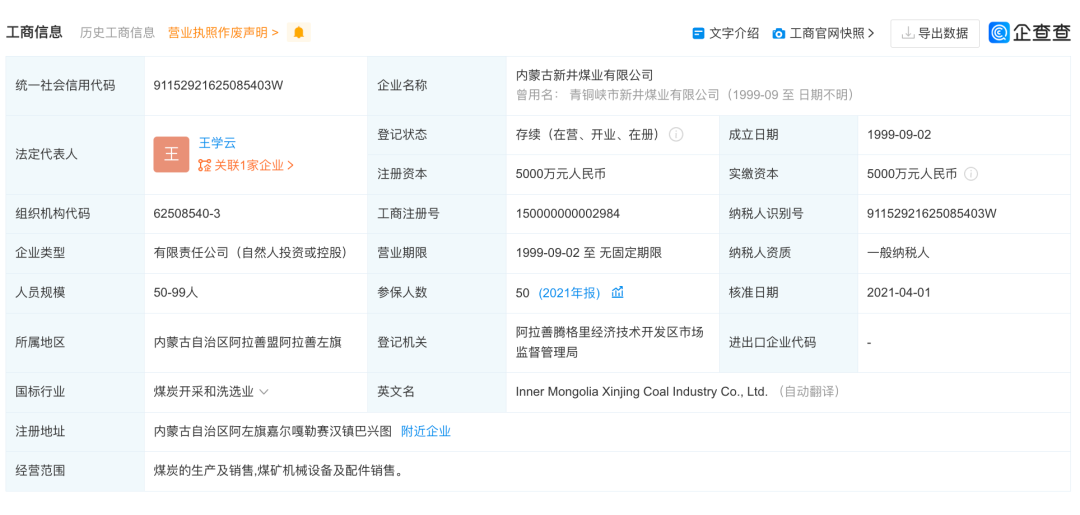Screen dimensions: 1080x515
Task: Open 工商官网快照
Action: point(827,33)
